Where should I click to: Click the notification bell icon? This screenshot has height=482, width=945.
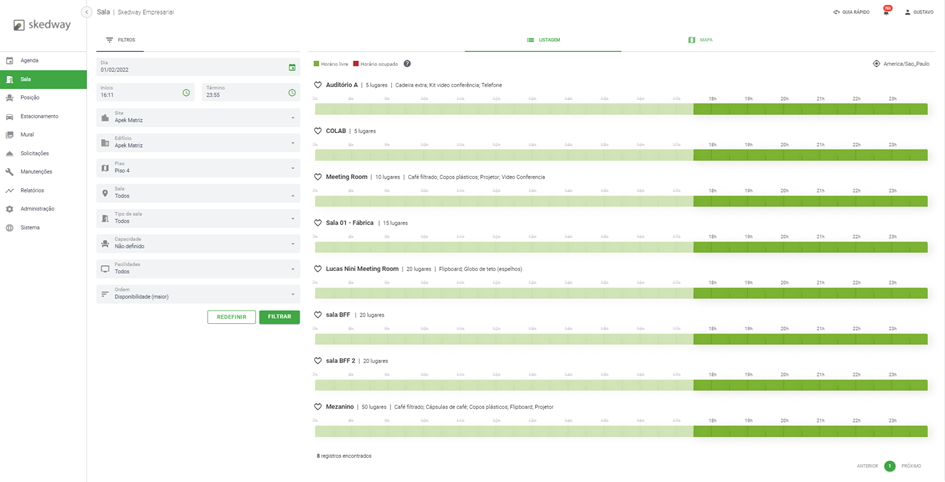click(886, 12)
